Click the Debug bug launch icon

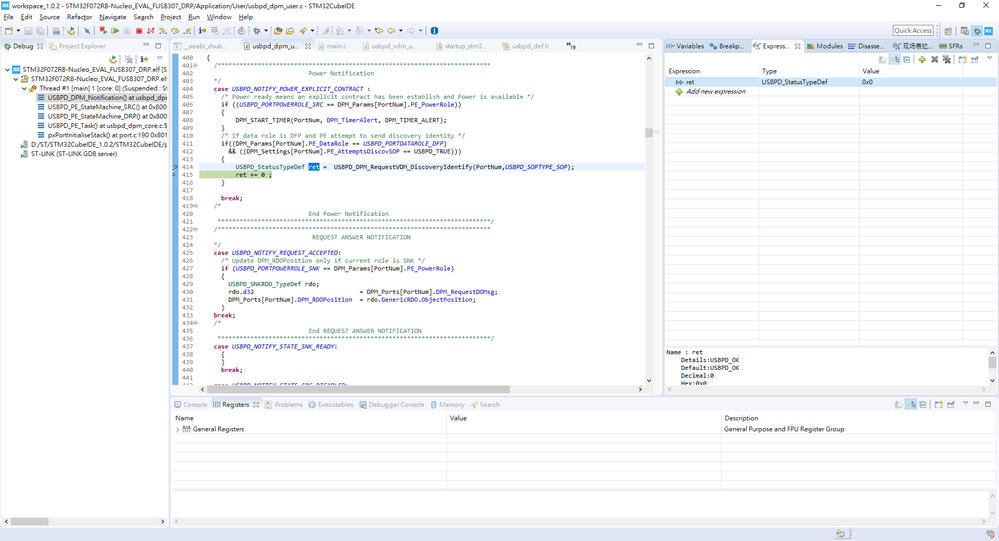coord(257,31)
